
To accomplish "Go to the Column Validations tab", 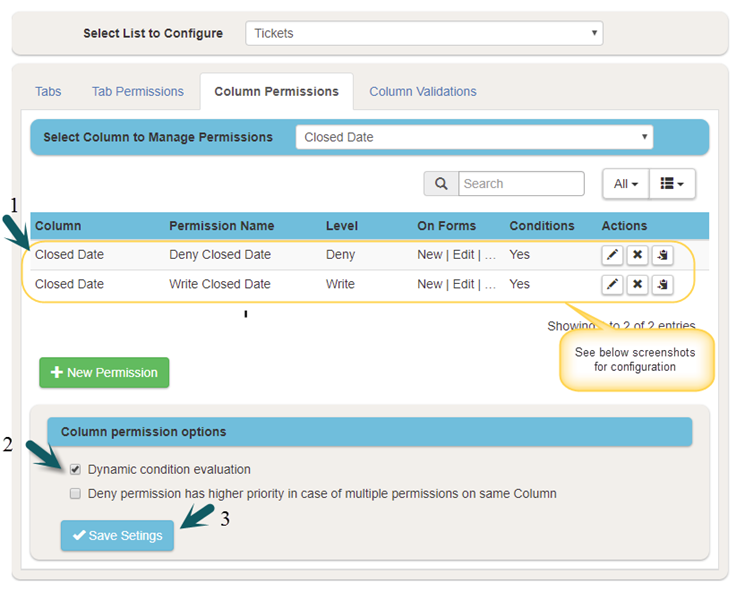I will pos(422,91).
